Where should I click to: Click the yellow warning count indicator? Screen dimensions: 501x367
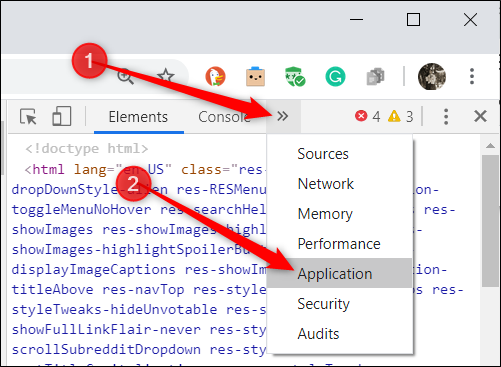(401, 116)
